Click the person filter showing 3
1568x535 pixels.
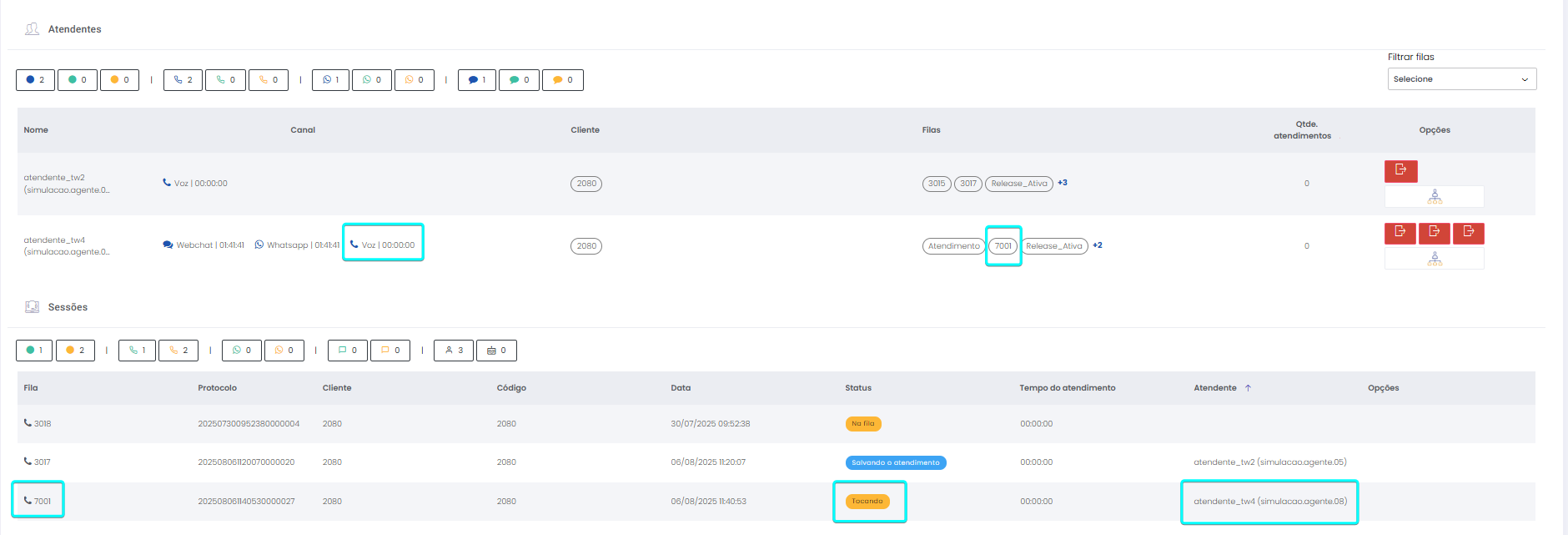pos(454,351)
